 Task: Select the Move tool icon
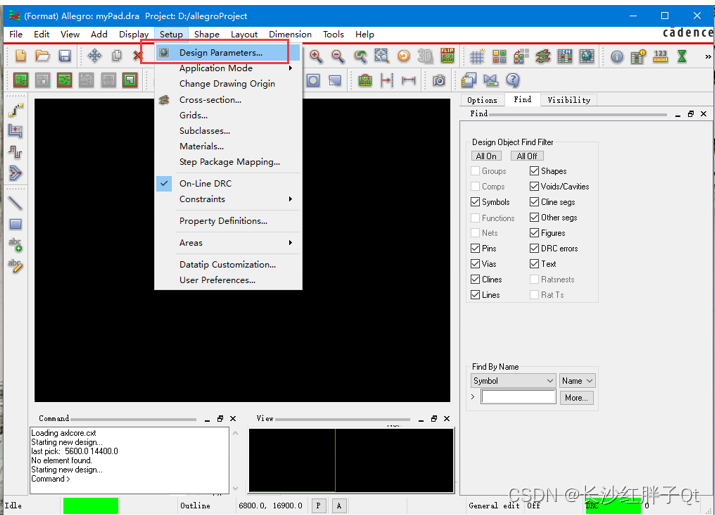[x=94, y=56]
